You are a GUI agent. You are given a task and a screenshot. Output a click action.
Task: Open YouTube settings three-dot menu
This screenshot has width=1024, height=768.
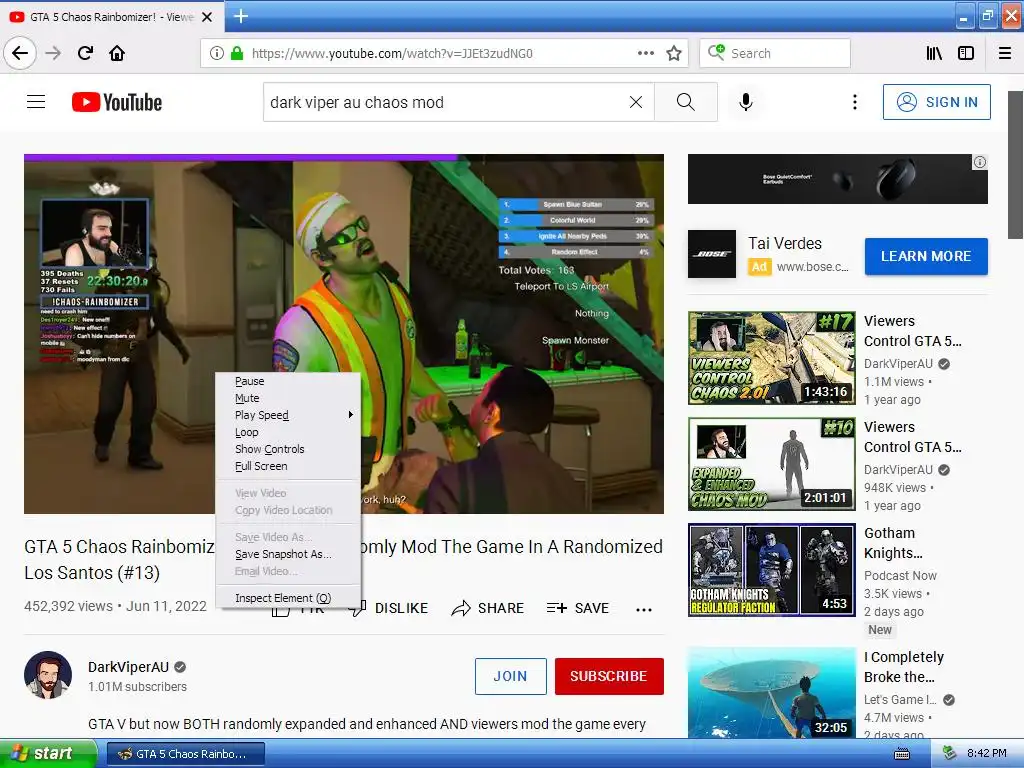pyautogui.click(x=854, y=102)
